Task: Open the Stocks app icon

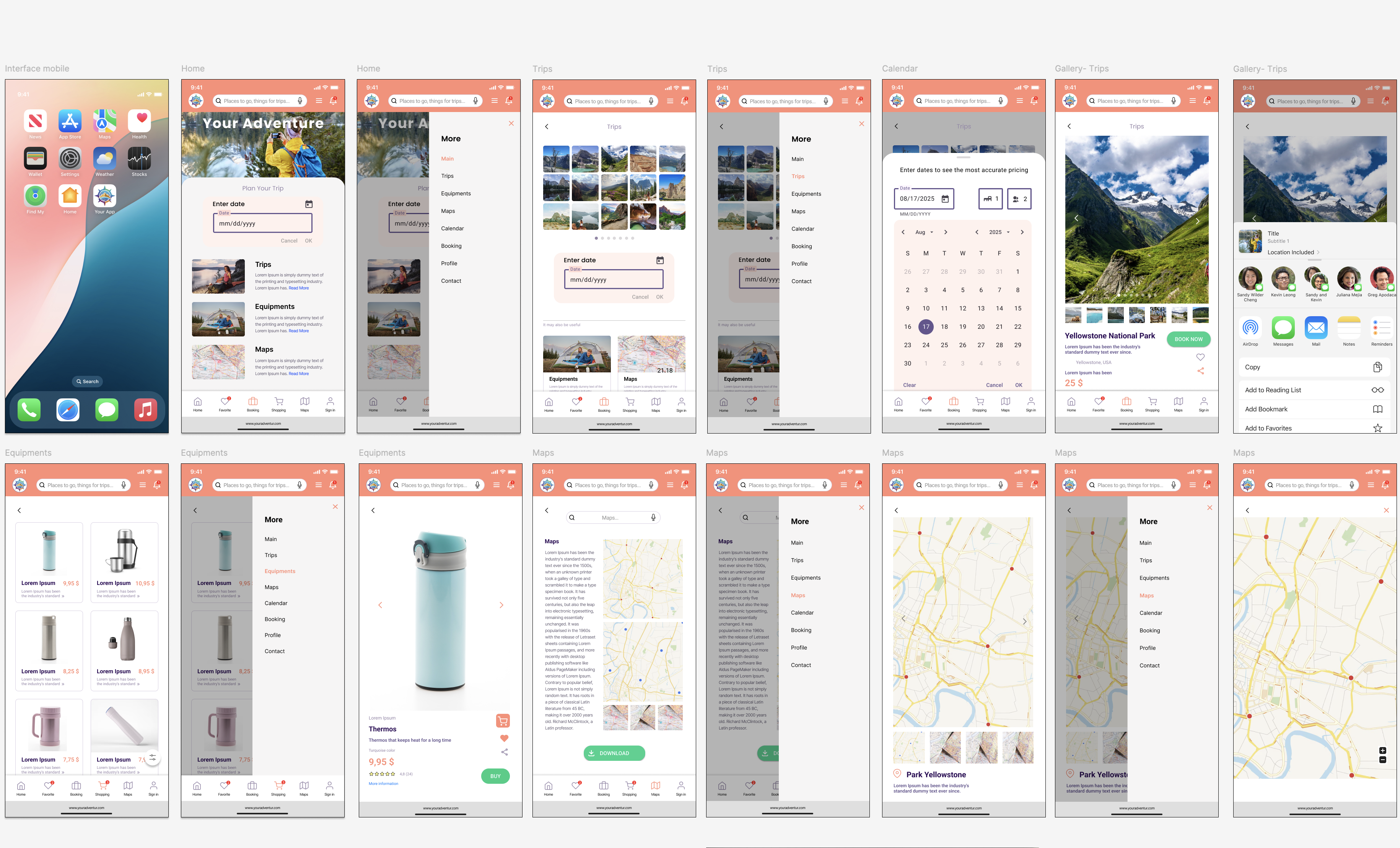Action: pos(139,158)
